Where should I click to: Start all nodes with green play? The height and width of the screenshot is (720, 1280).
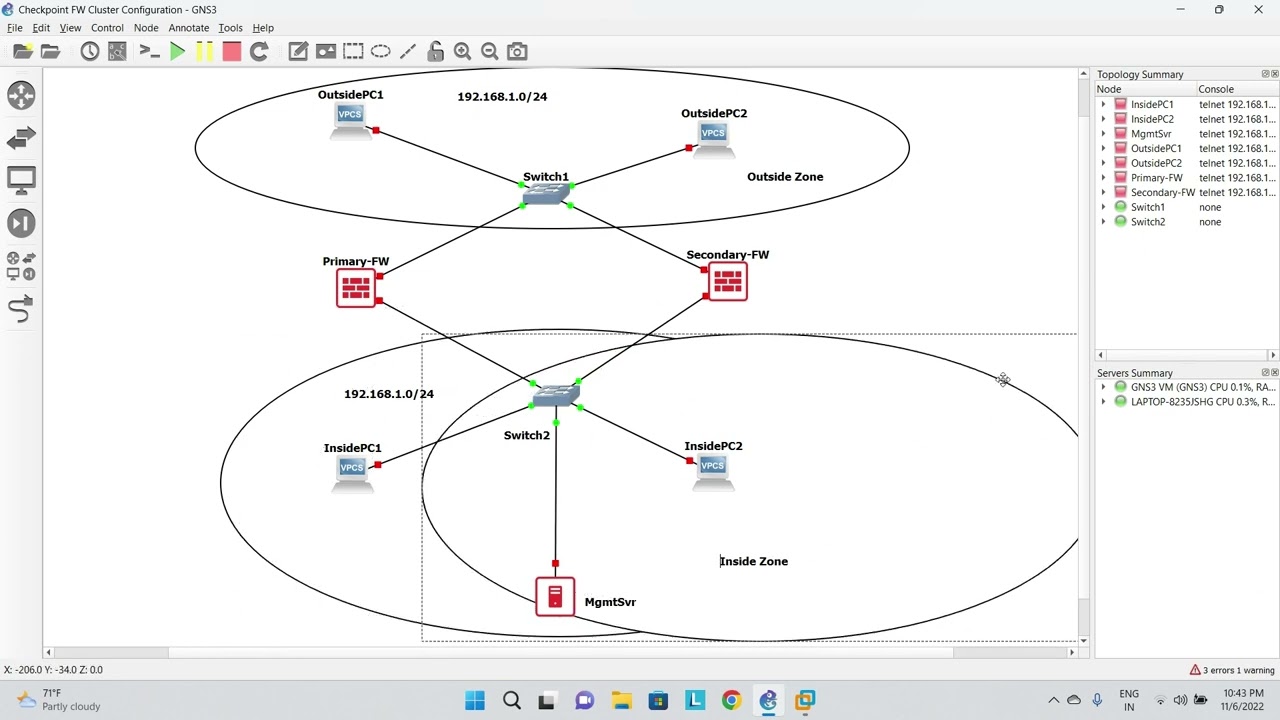point(177,51)
